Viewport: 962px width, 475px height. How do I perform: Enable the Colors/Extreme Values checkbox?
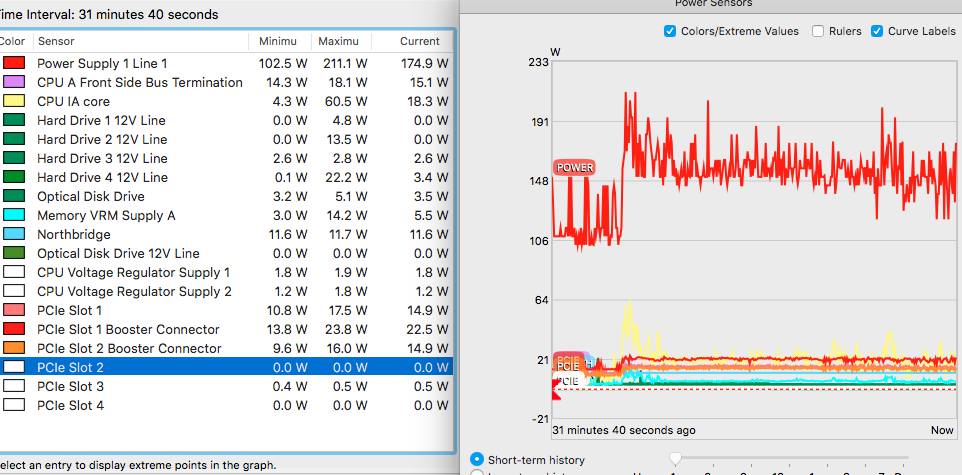coord(670,31)
